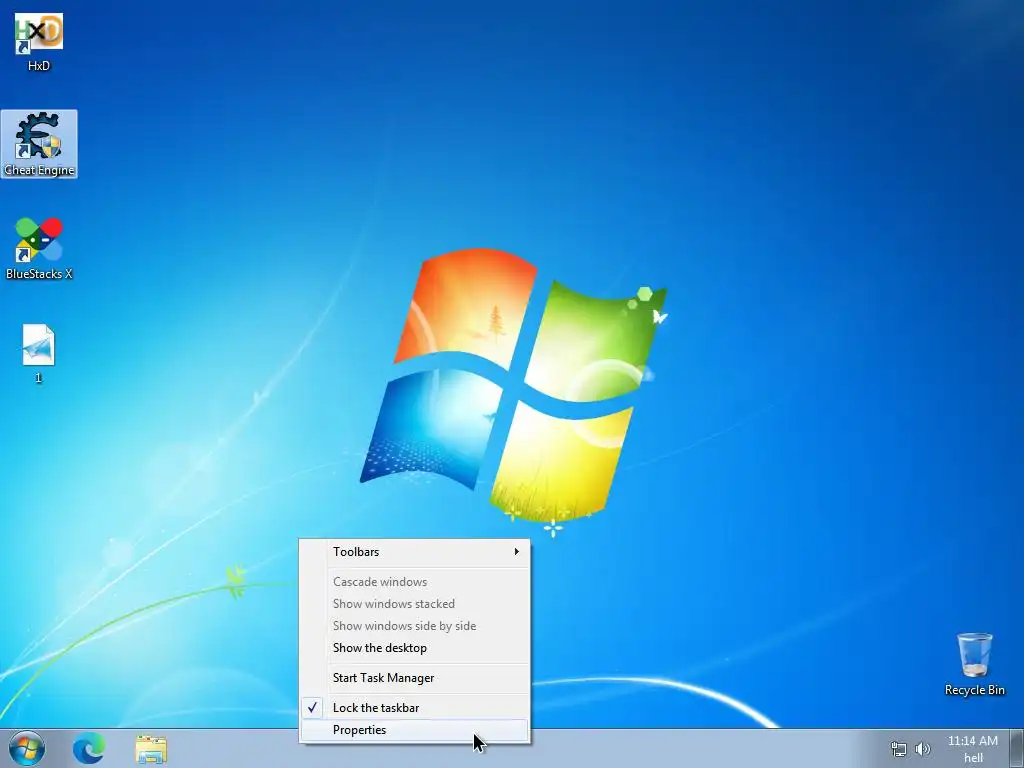The image size is (1024, 768).
Task: Expand the Toolbars submenu
Action: 415,552
